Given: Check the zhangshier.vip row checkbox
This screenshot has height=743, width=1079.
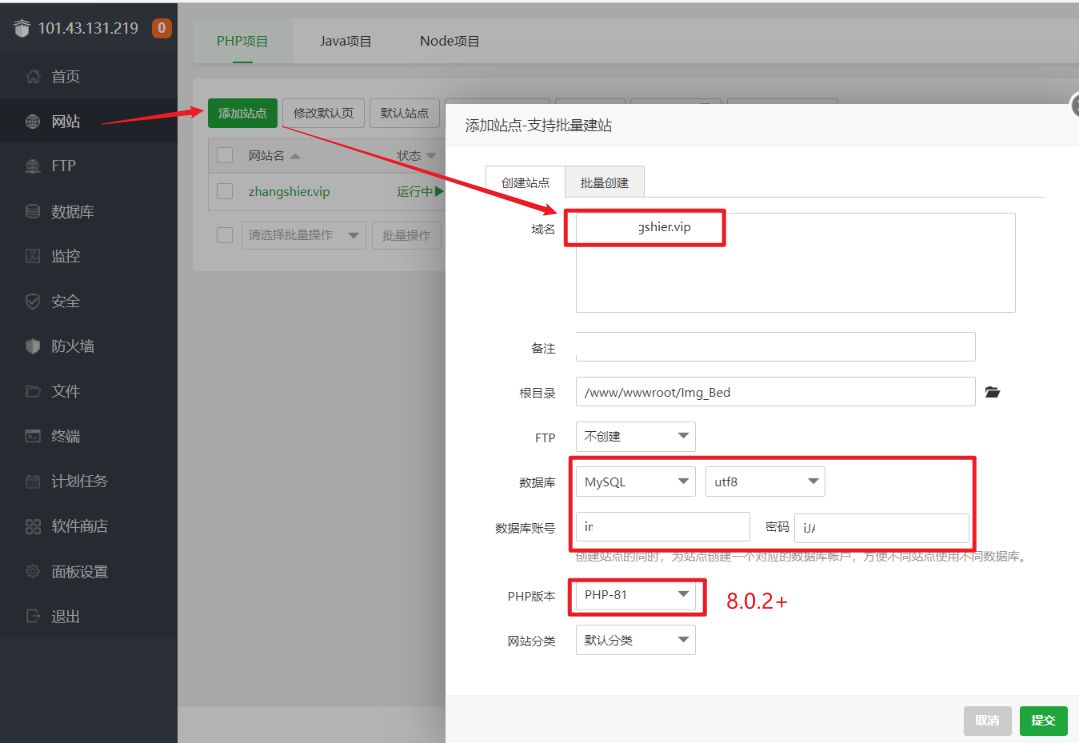Looking at the screenshot, I should 225,191.
